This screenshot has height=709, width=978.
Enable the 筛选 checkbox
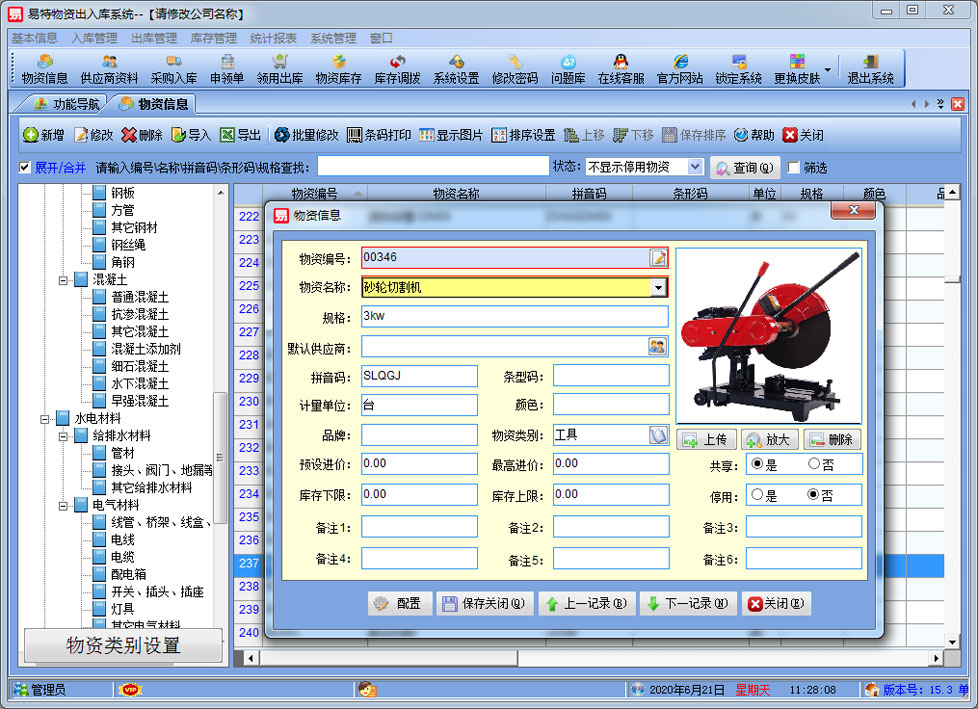point(794,168)
